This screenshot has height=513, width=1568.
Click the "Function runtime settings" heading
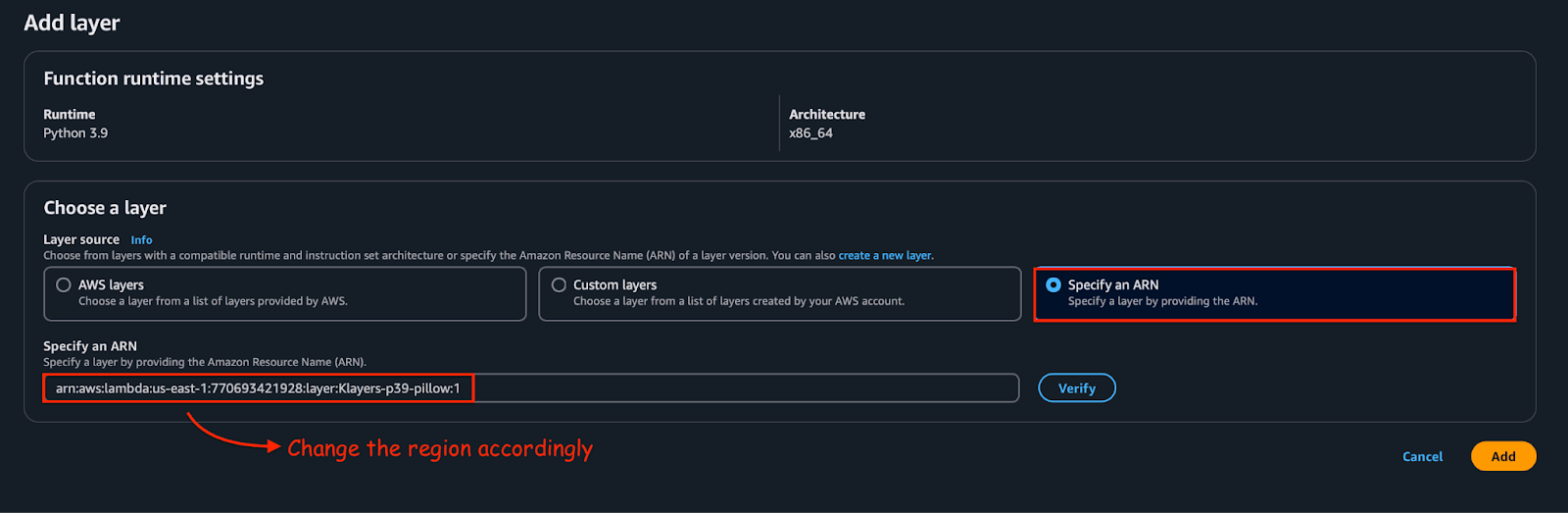click(x=154, y=78)
